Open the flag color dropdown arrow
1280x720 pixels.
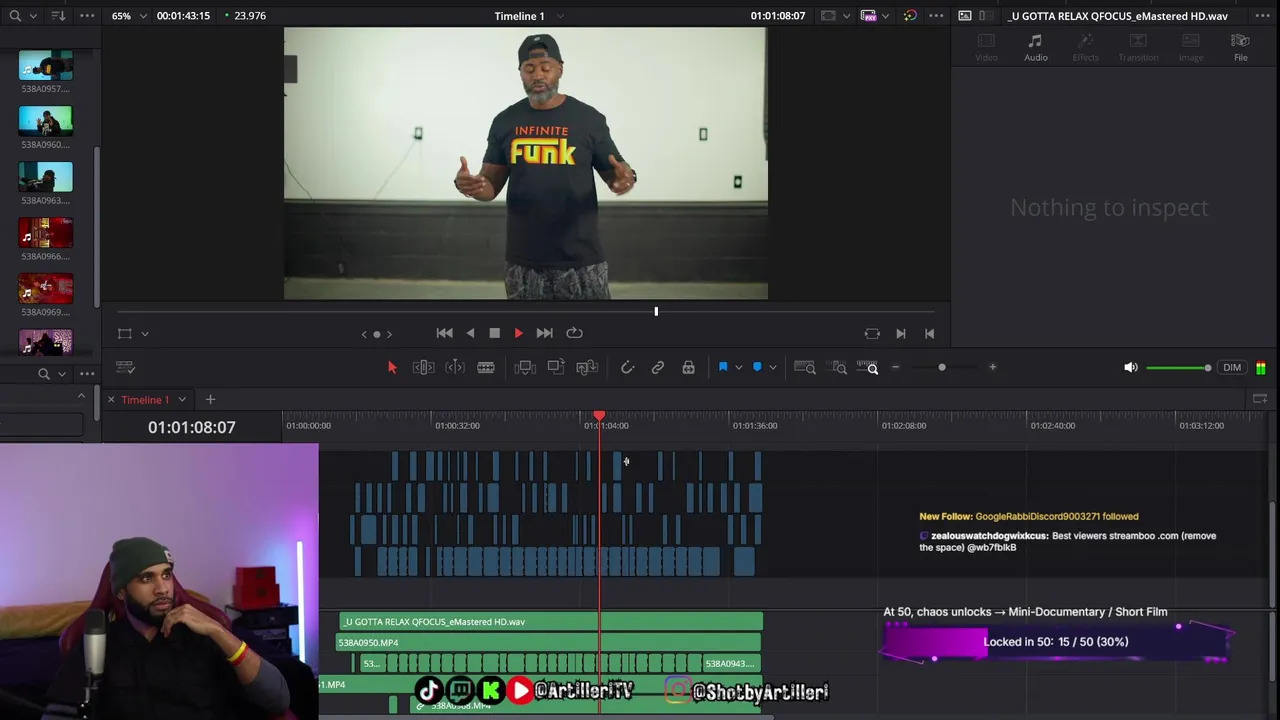point(738,368)
